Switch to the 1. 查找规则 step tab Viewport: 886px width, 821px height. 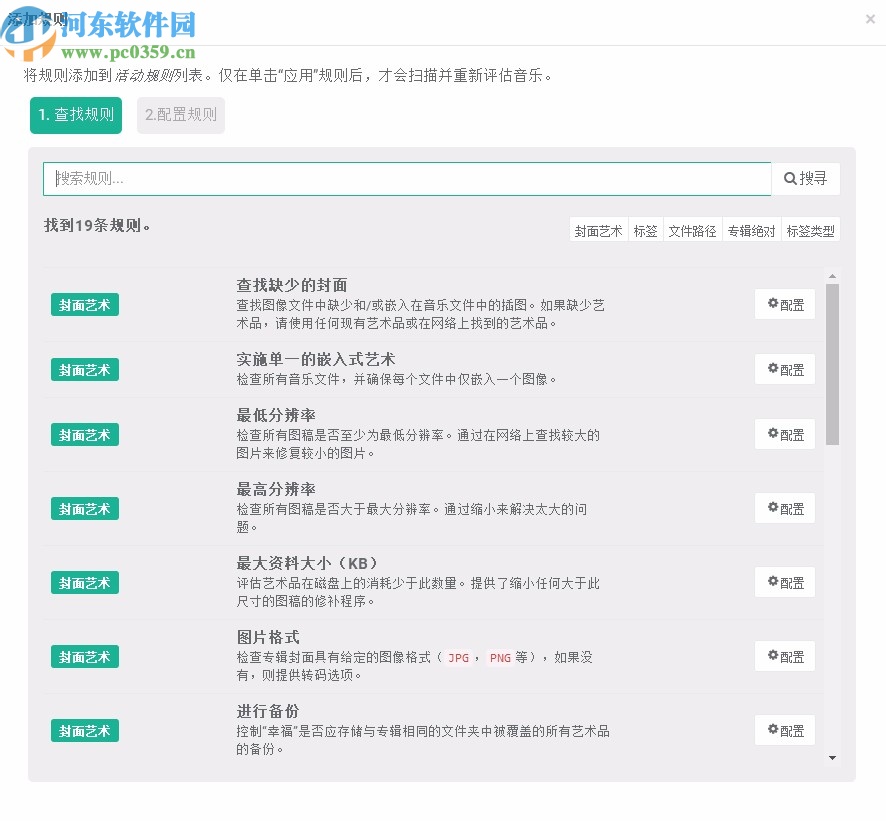point(76,115)
